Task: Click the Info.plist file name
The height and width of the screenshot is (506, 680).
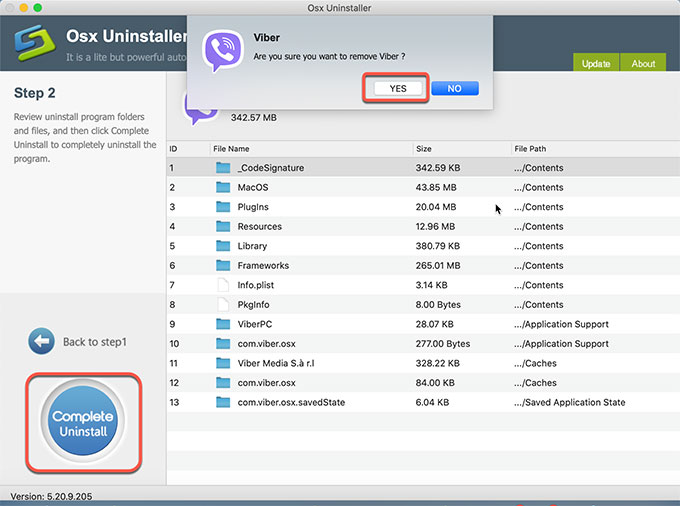Action: (255, 285)
